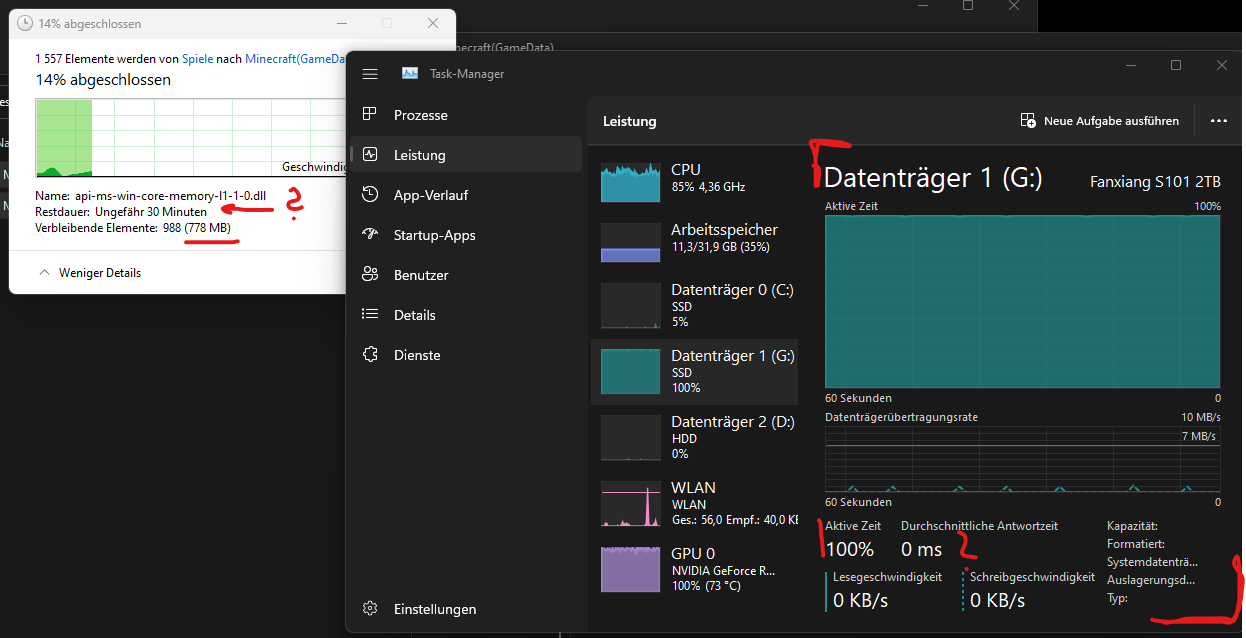1246x638 pixels.
Task: Collapse details via the Weniger Details chevron
Action: pos(44,272)
